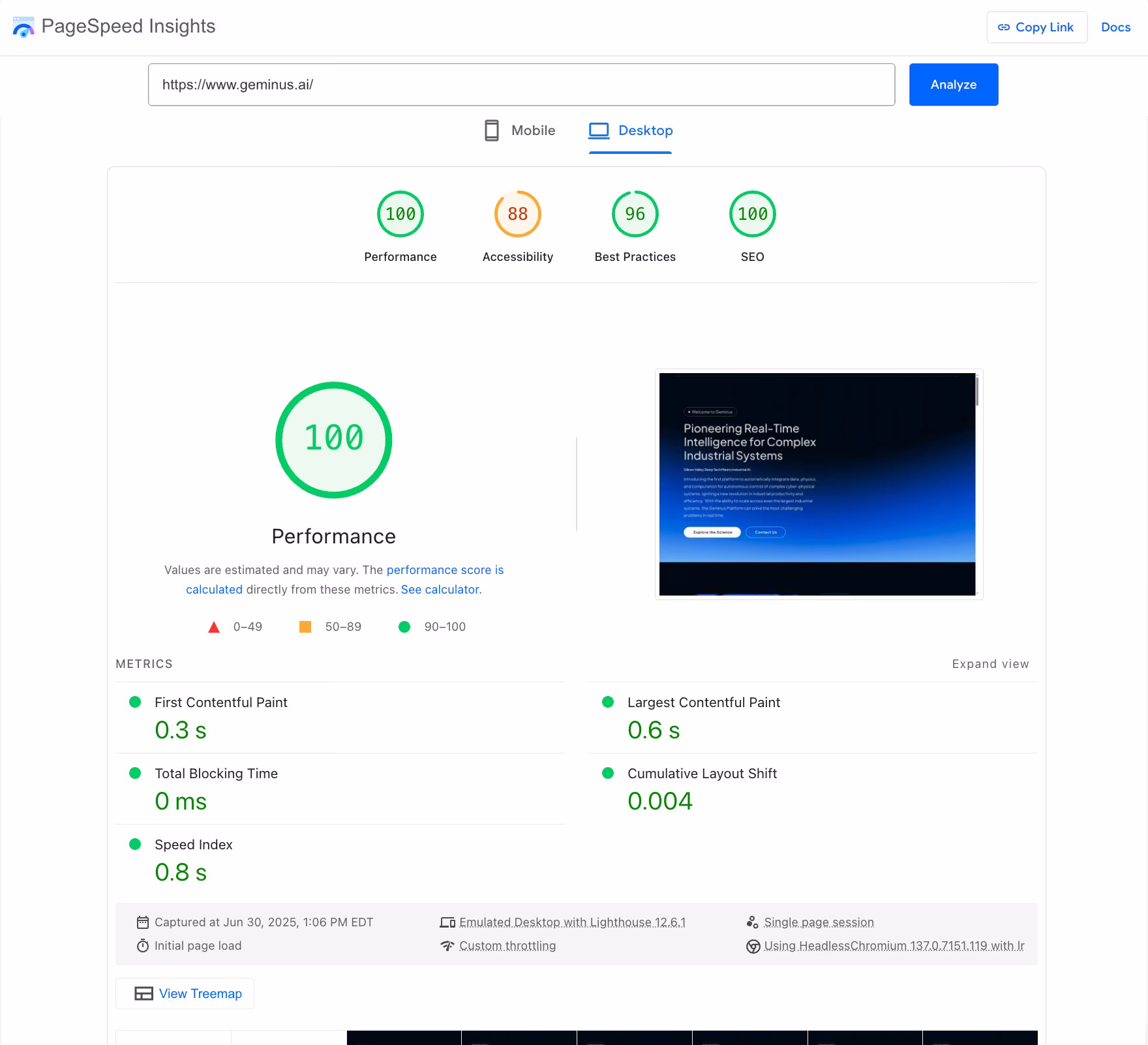
Task: Click the green dot beside First Contentful Paint
Action: pyautogui.click(x=135, y=702)
